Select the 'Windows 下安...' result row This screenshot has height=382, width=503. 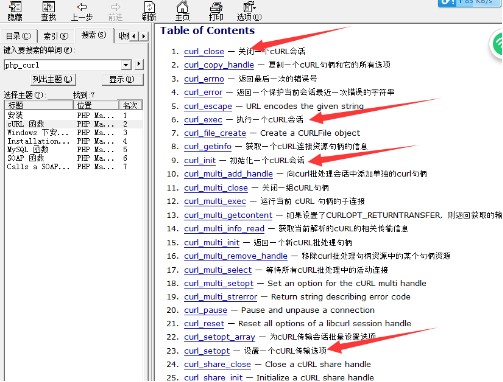[x=74, y=132]
